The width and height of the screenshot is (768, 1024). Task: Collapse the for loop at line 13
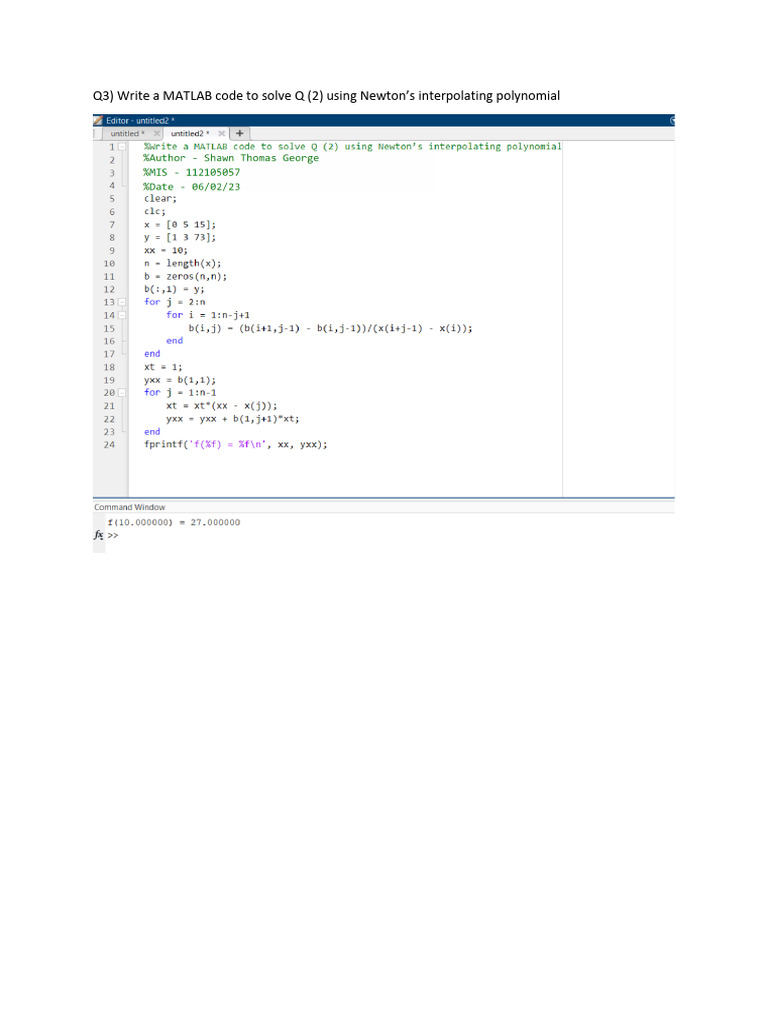coord(123,302)
